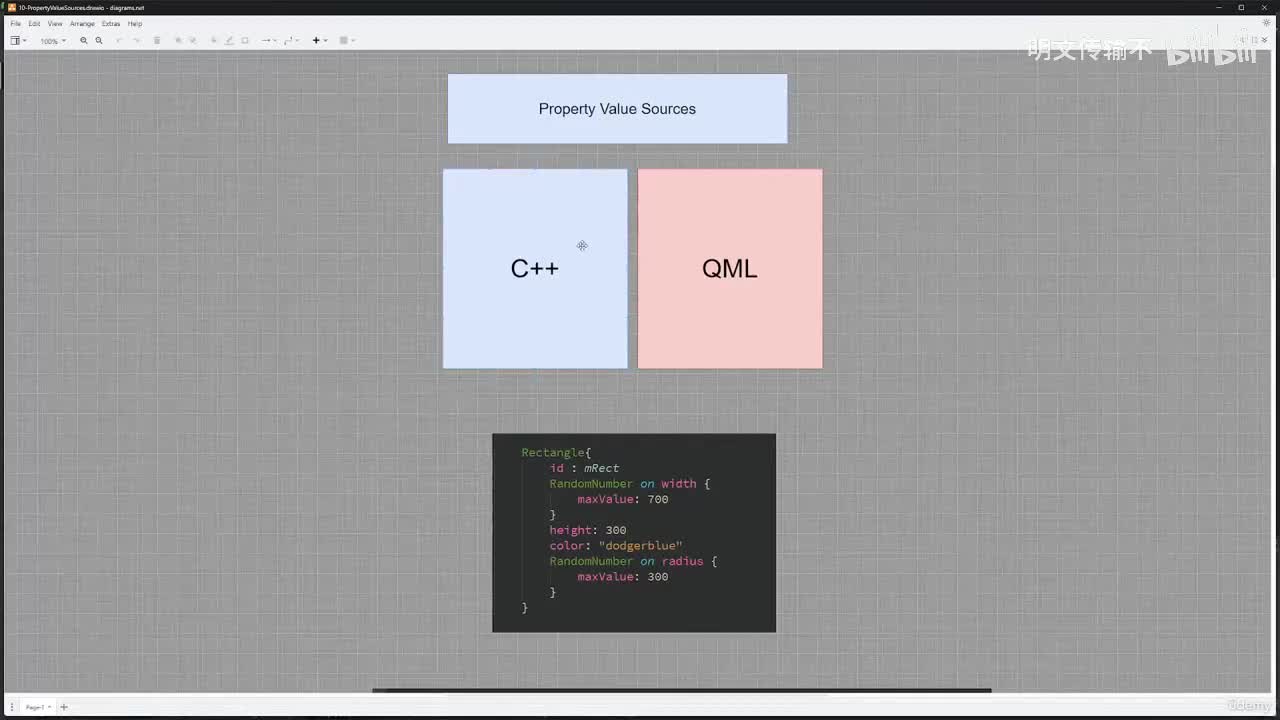Click the horizontal scrollbar at the bottom
The height and width of the screenshot is (720, 1280).
click(682, 690)
